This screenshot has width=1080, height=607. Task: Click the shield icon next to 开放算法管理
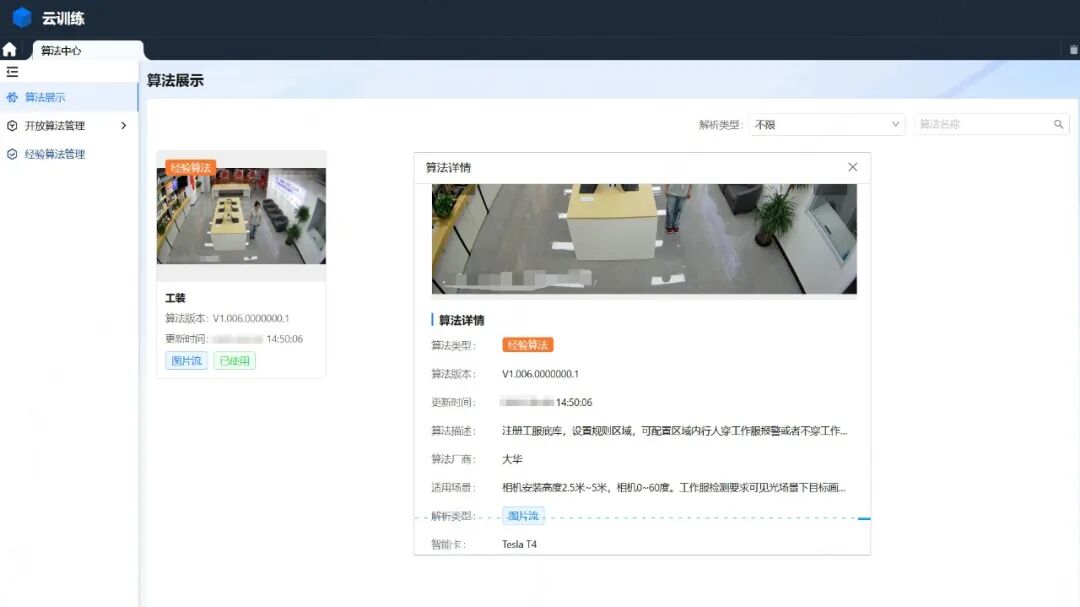[12, 125]
